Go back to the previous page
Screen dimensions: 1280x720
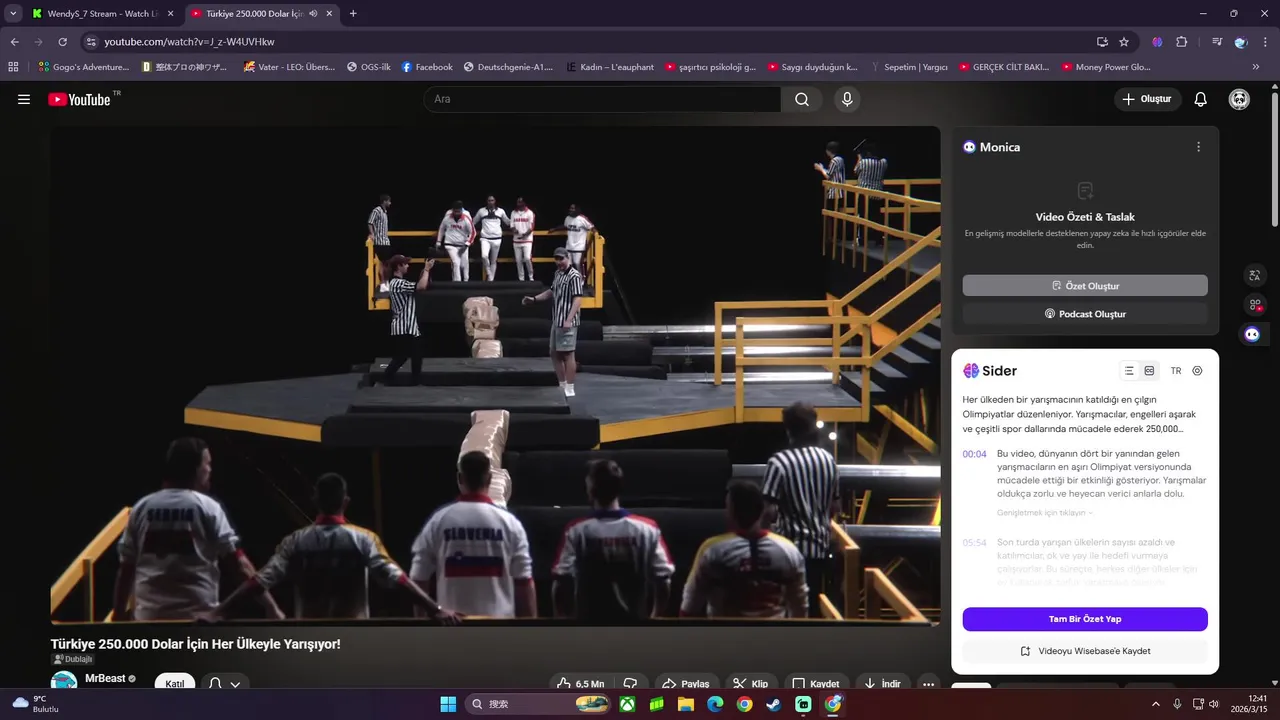tap(14, 42)
